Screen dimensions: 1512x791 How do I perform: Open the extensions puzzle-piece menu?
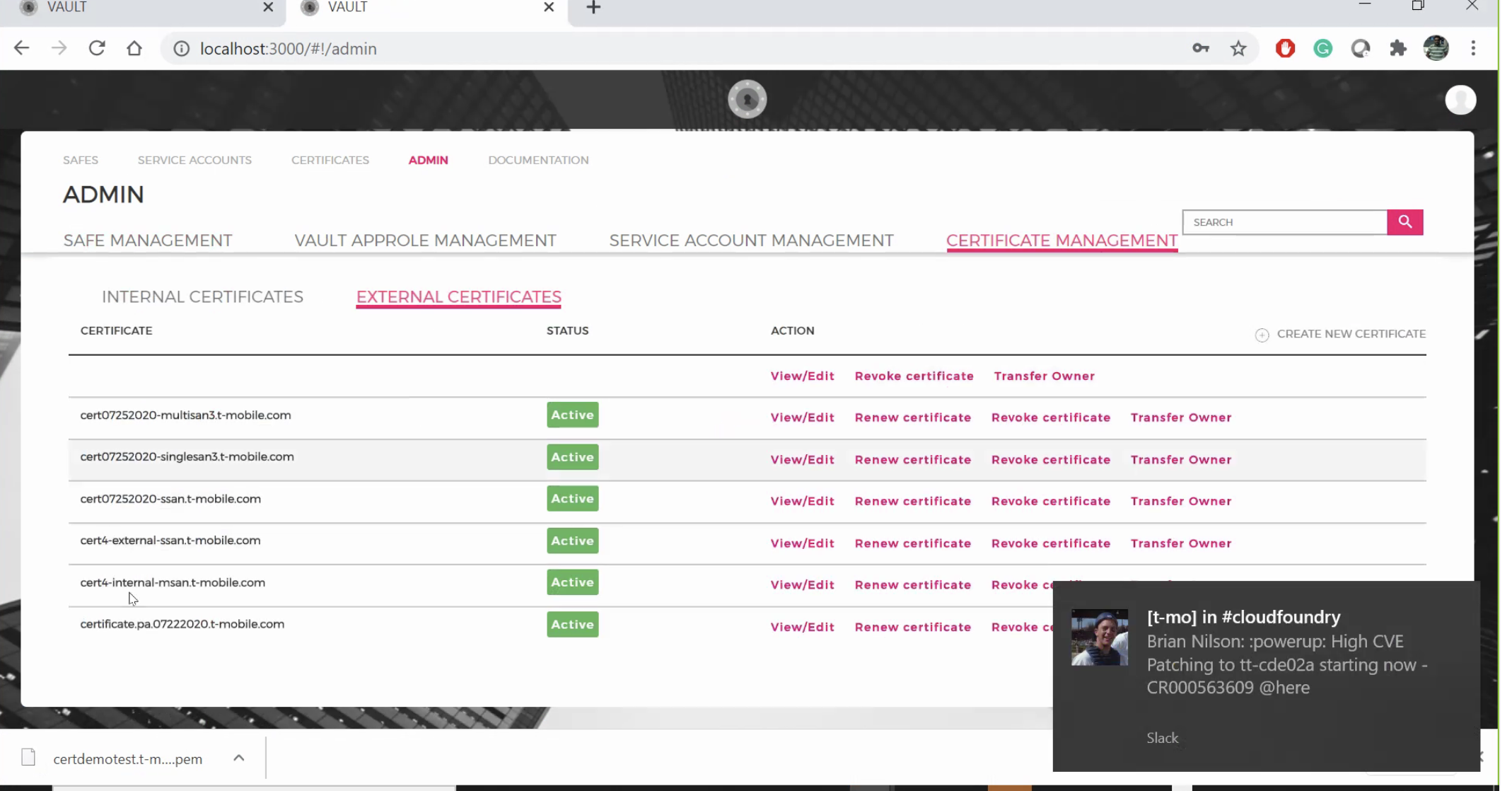click(x=1398, y=48)
